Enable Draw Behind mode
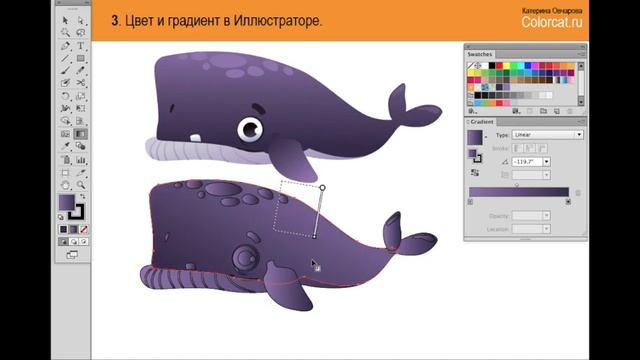This screenshot has width=640, height=360. [x=73, y=242]
